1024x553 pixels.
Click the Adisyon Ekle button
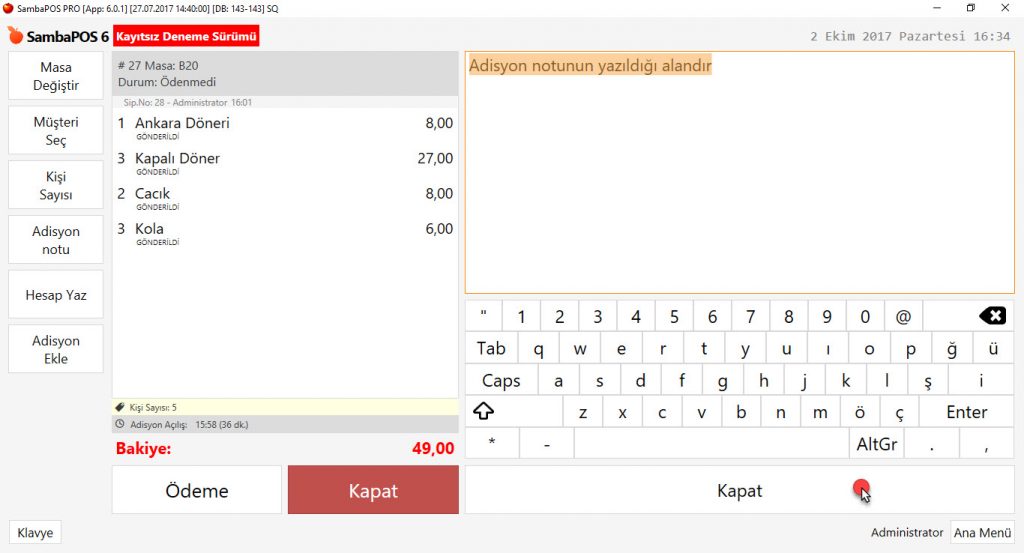click(56, 349)
